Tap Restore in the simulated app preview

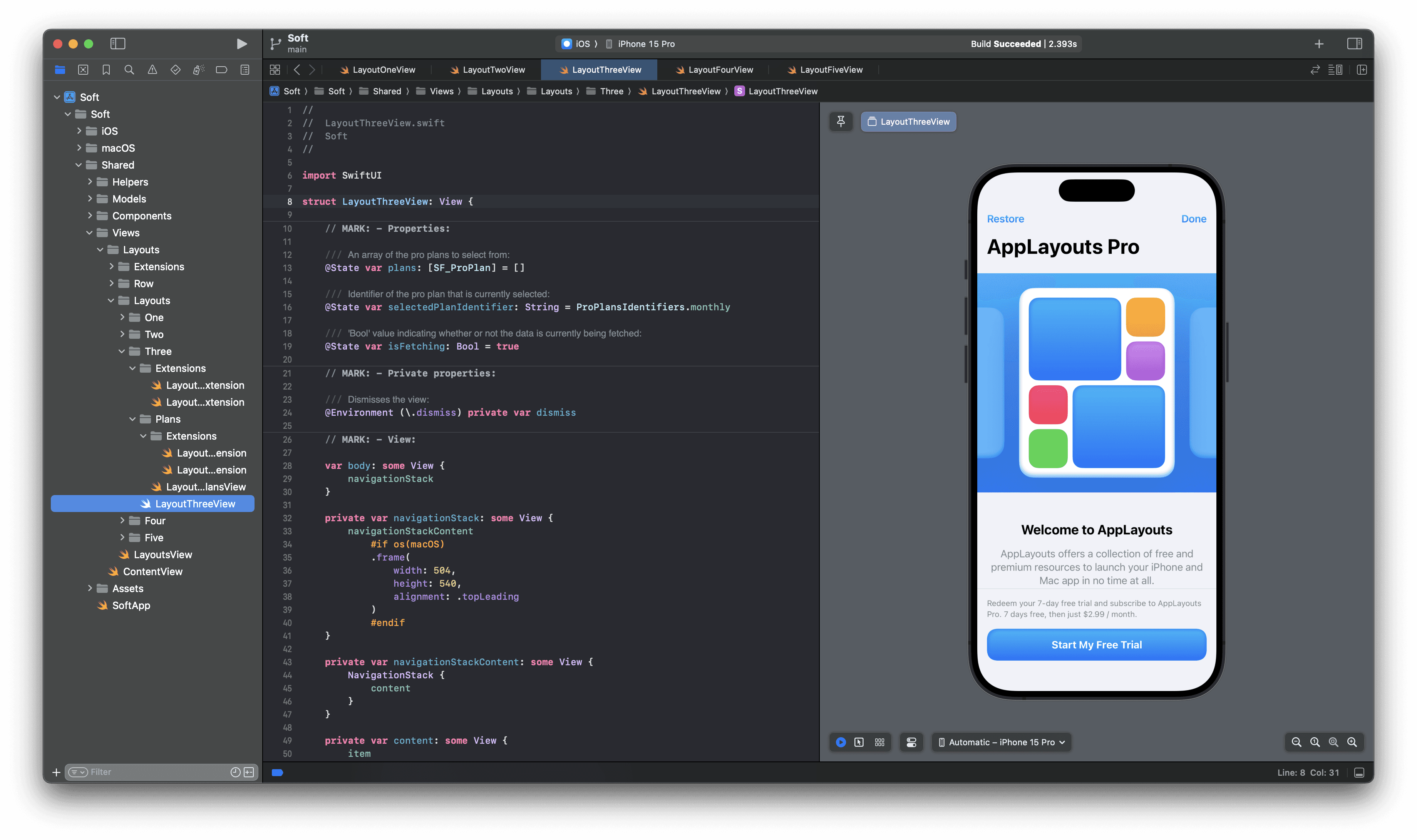click(1005, 219)
